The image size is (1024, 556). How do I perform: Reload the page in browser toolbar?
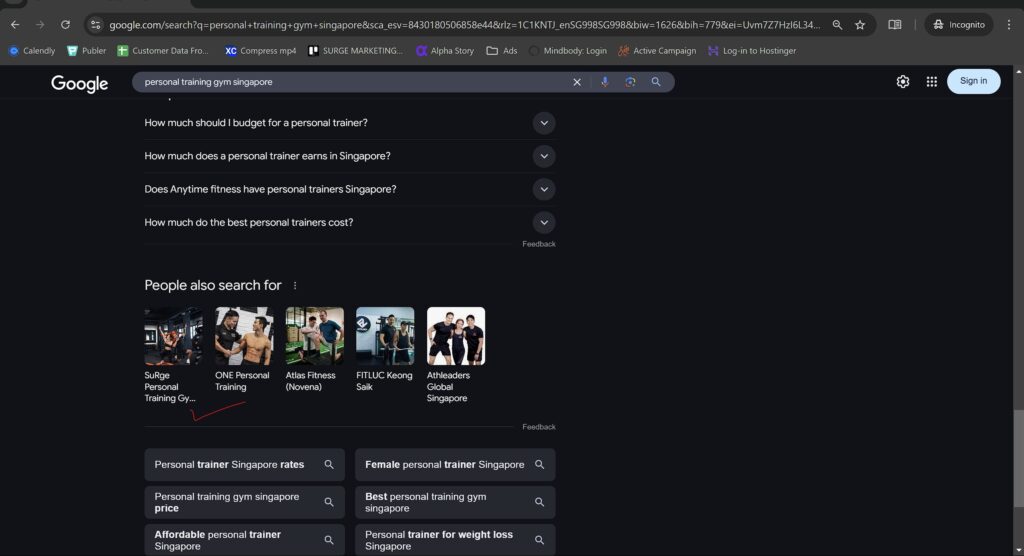[65, 25]
